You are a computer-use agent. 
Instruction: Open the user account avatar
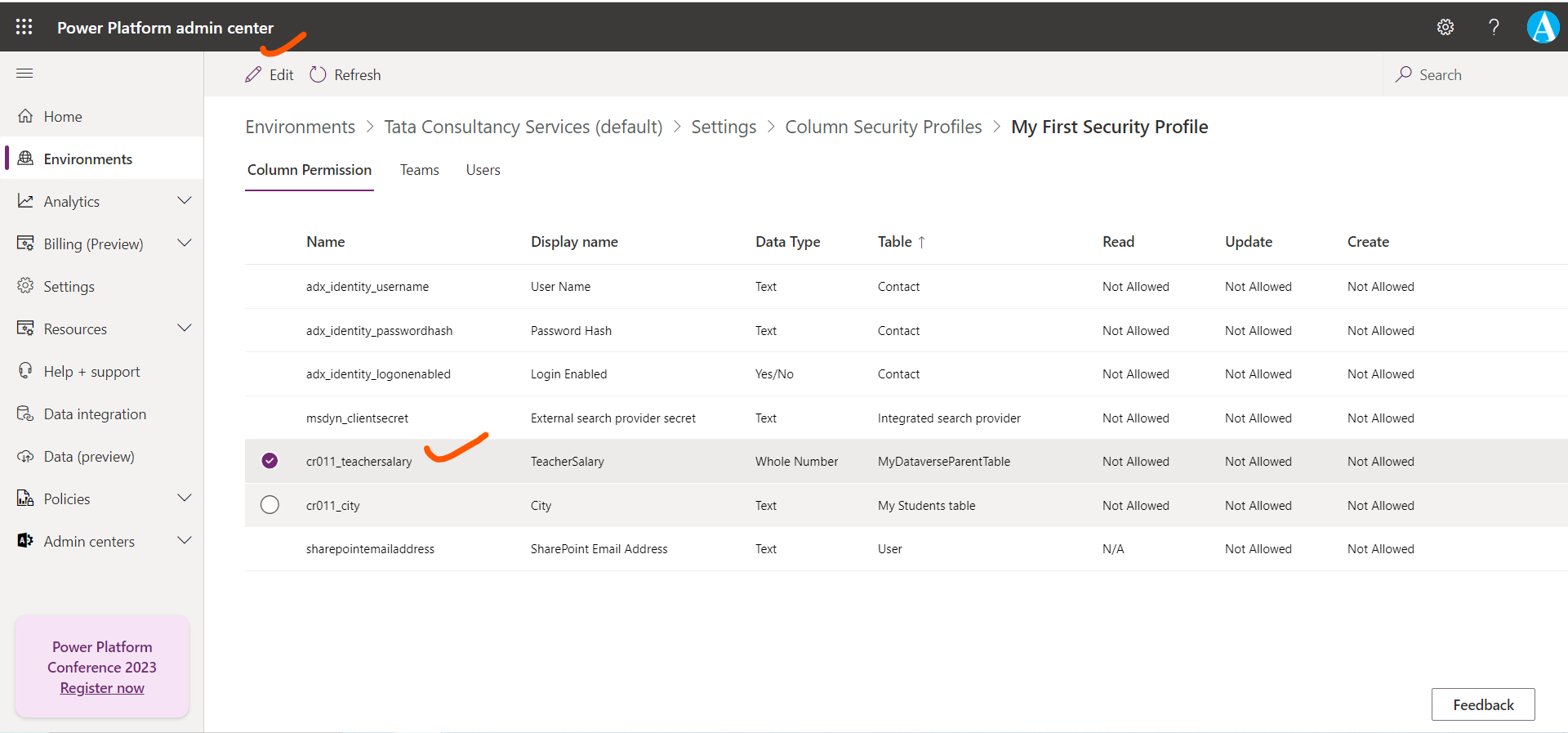(x=1543, y=27)
